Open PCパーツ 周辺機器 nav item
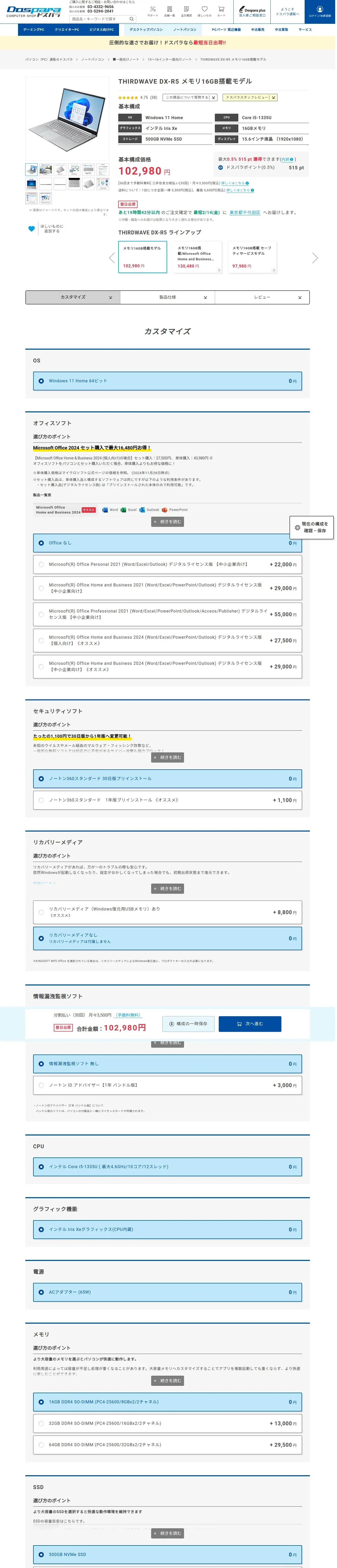Image resolution: width=337 pixels, height=1568 pixels. click(227, 30)
